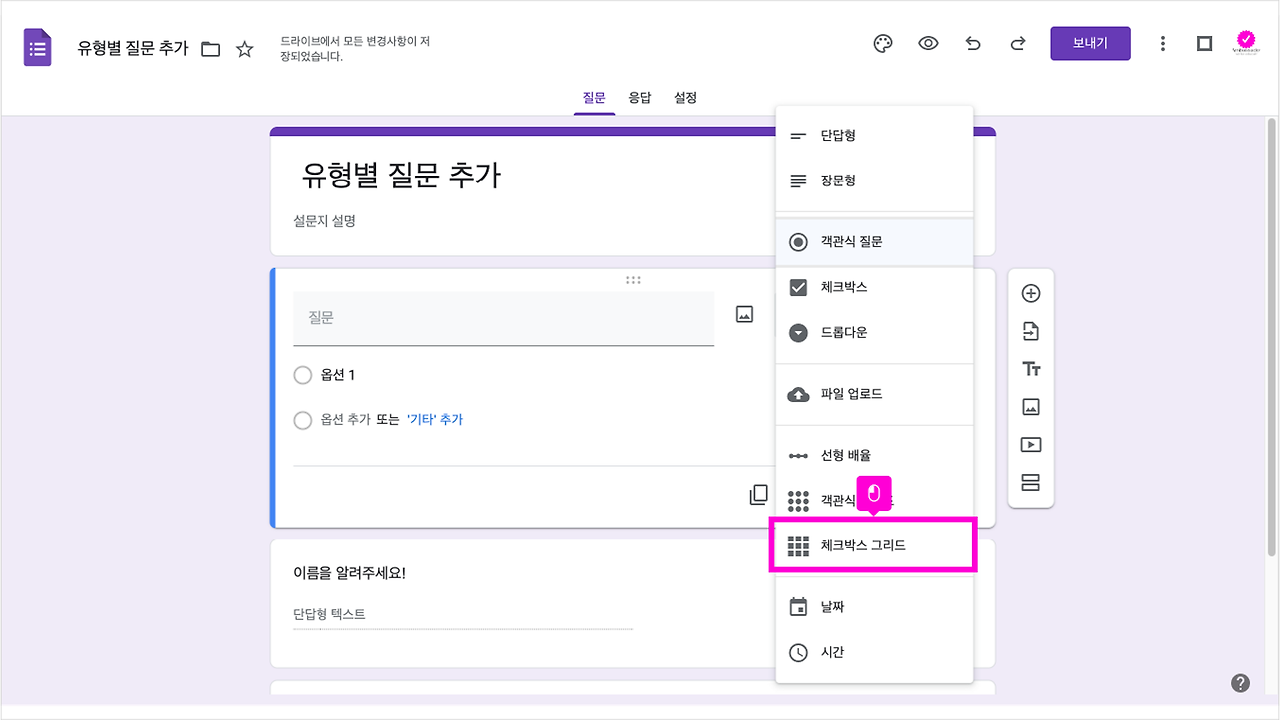Add a title and description using the Tt icon
Viewport: 1280px width, 720px height.
1030,368
